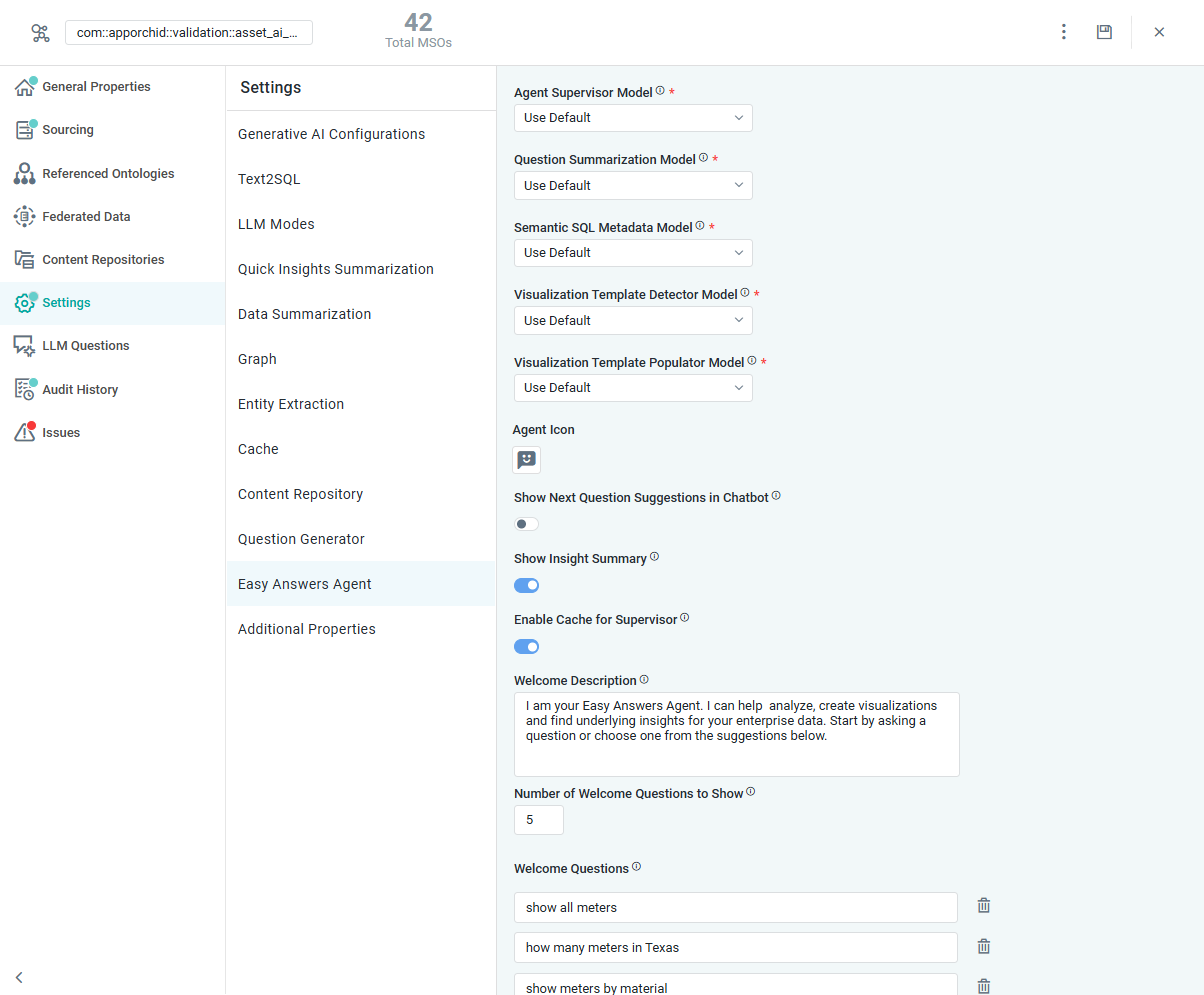Disable the Show Insight Summary toggle

[526, 585]
